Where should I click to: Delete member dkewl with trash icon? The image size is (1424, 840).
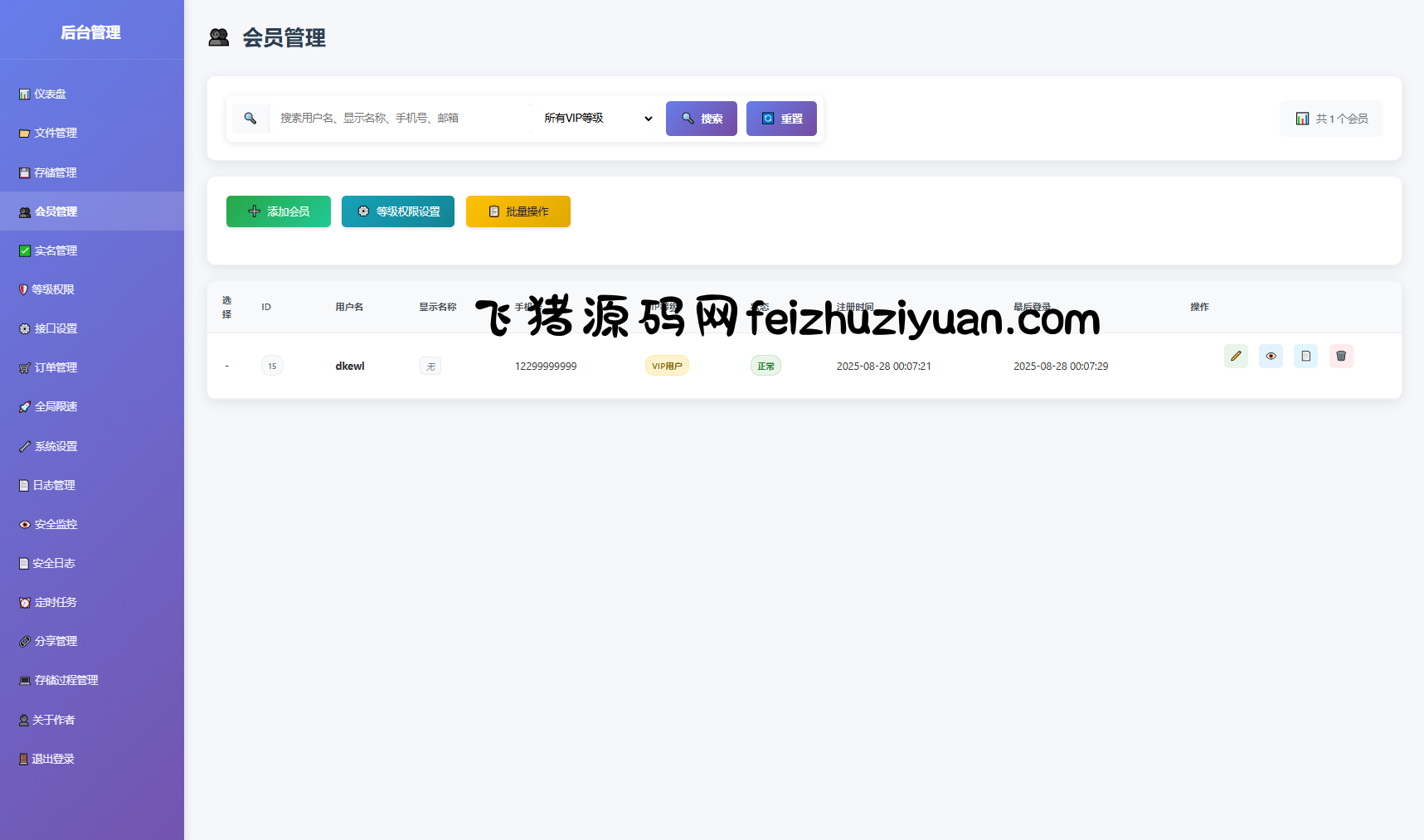(x=1341, y=357)
